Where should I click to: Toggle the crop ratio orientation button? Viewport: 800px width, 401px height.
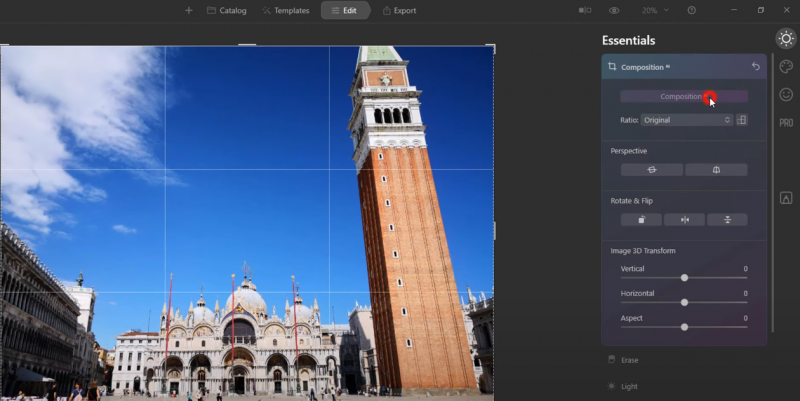(x=741, y=120)
